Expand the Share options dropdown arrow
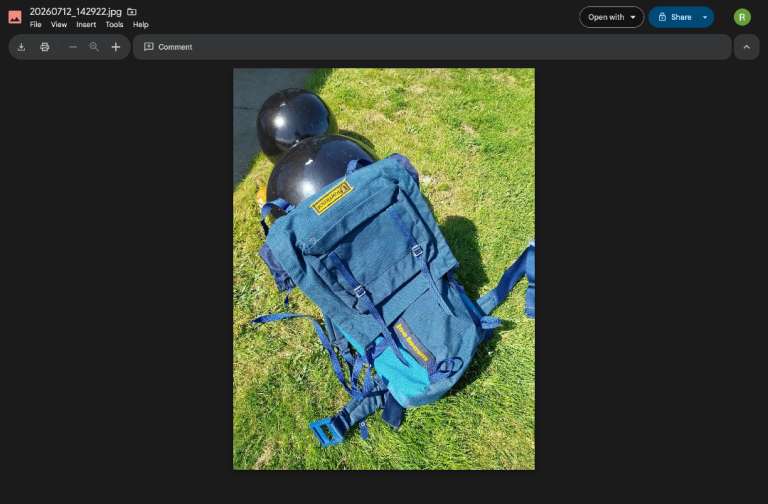Viewport: 768px width, 504px height. click(x=705, y=17)
